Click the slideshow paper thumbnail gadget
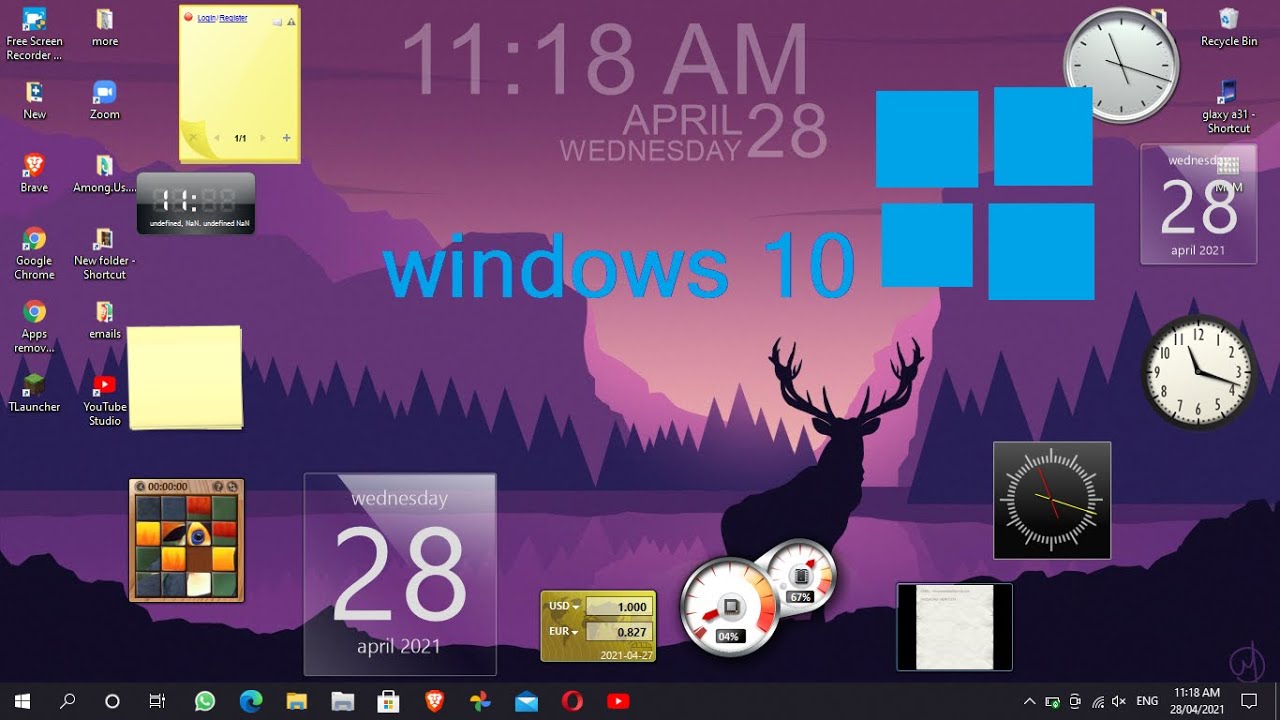 click(x=955, y=627)
